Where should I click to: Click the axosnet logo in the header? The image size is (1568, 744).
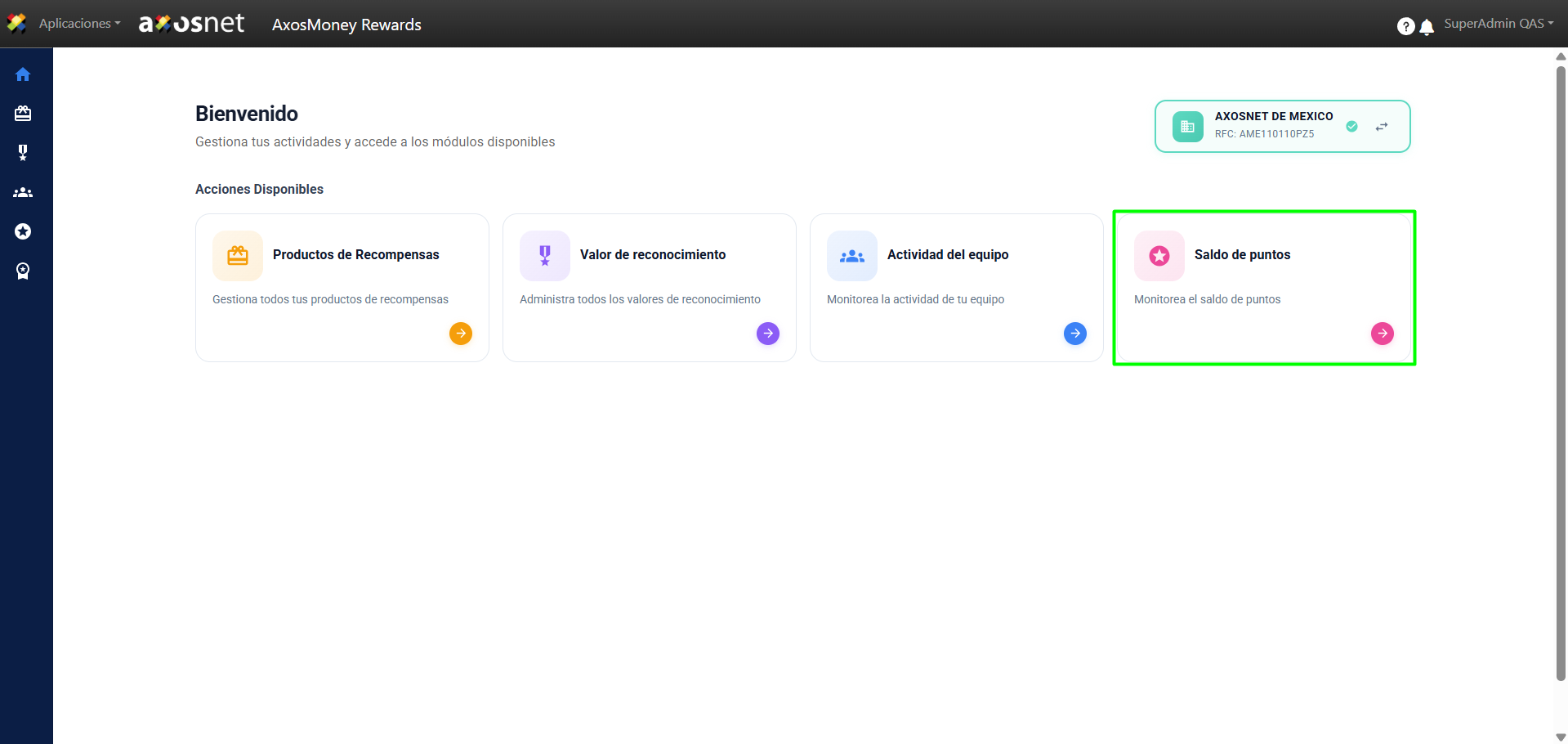pyautogui.click(x=191, y=24)
